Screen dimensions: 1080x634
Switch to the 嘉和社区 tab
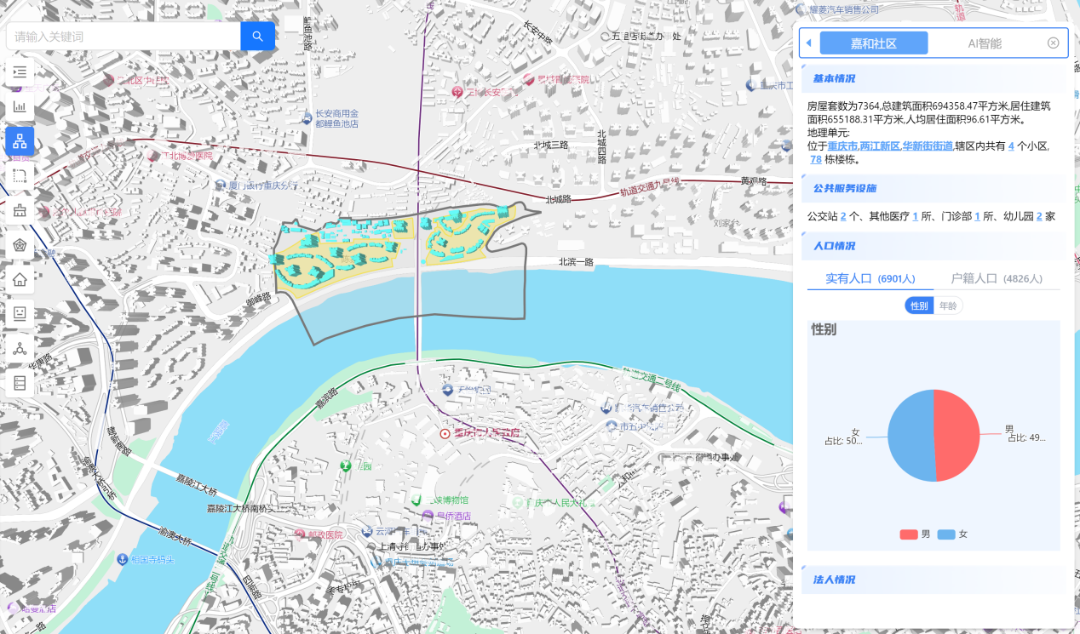pos(873,43)
